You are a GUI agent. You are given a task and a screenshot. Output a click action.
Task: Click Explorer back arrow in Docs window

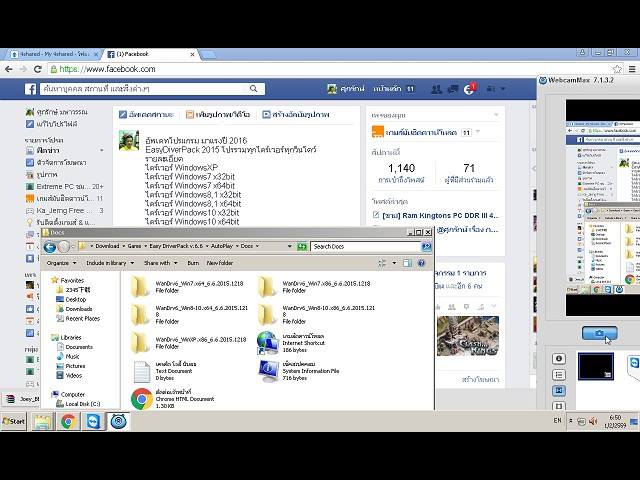click(50, 247)
